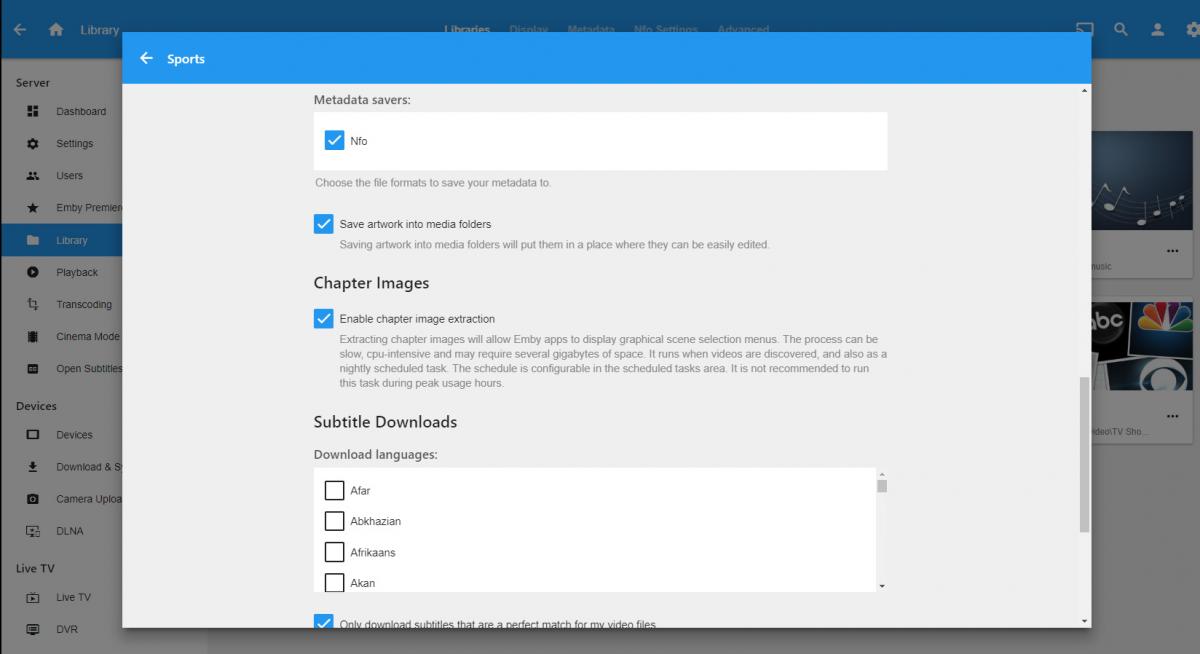The width and height of the screenshot is (1200, 654).
Task: Click the DVR icon in sidebar
Action: click(33, 629)
